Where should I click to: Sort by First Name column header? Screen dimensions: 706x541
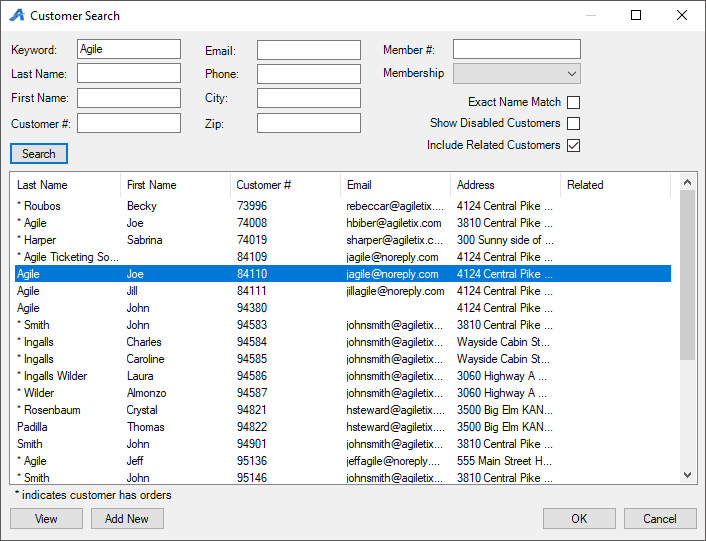pyautogui.click(x=176, y=185)
